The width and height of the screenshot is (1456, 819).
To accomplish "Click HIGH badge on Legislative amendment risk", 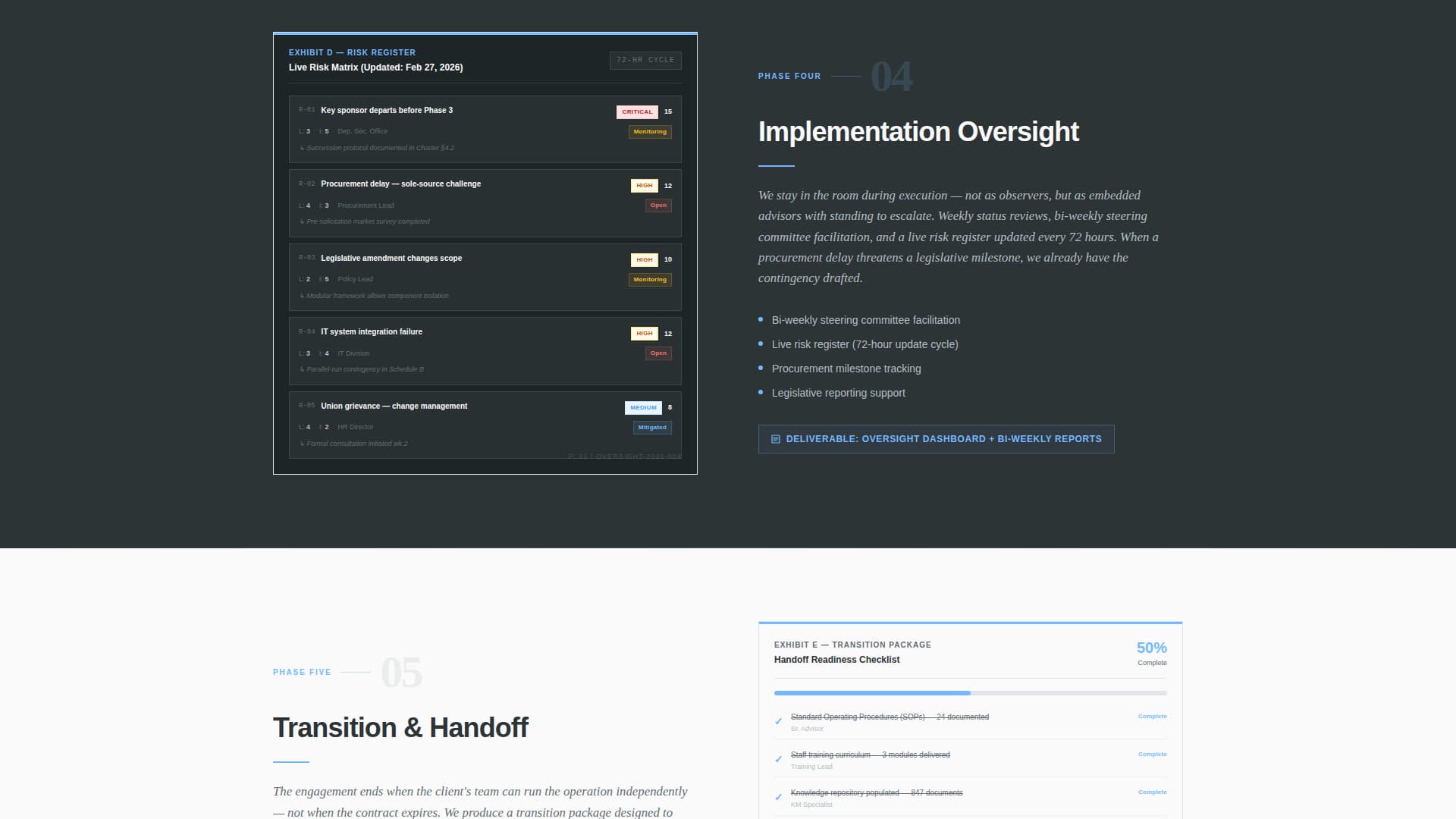I will tap(644, 259).
